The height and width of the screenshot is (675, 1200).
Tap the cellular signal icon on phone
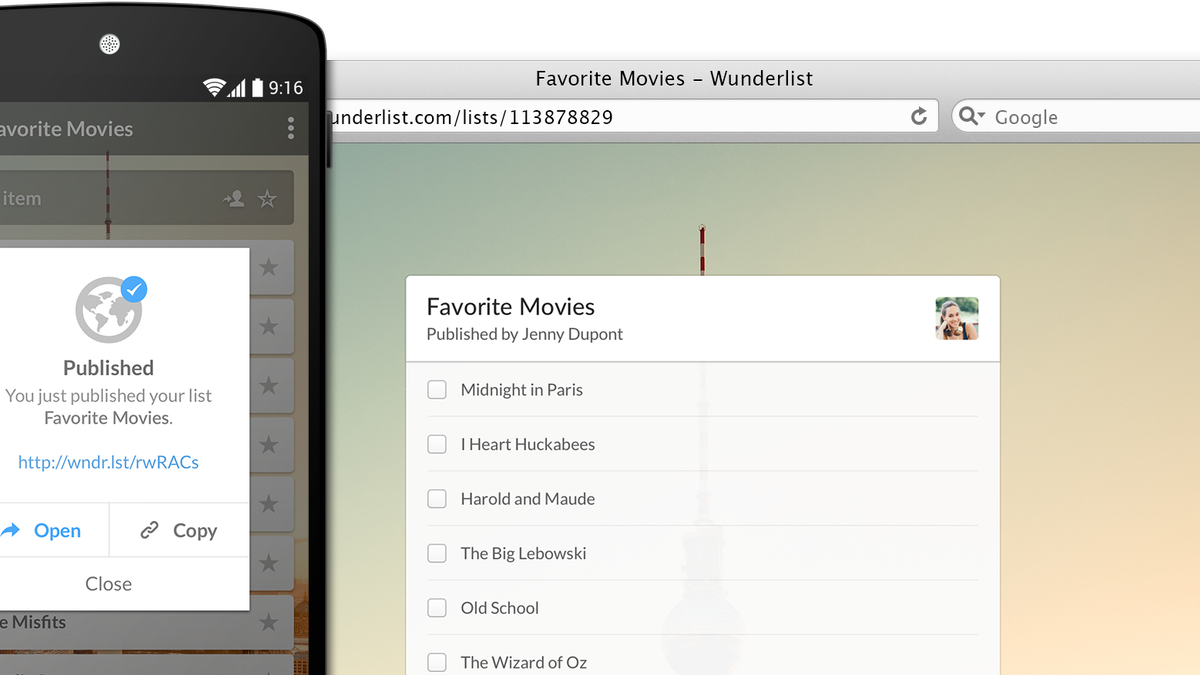(237, 88)
